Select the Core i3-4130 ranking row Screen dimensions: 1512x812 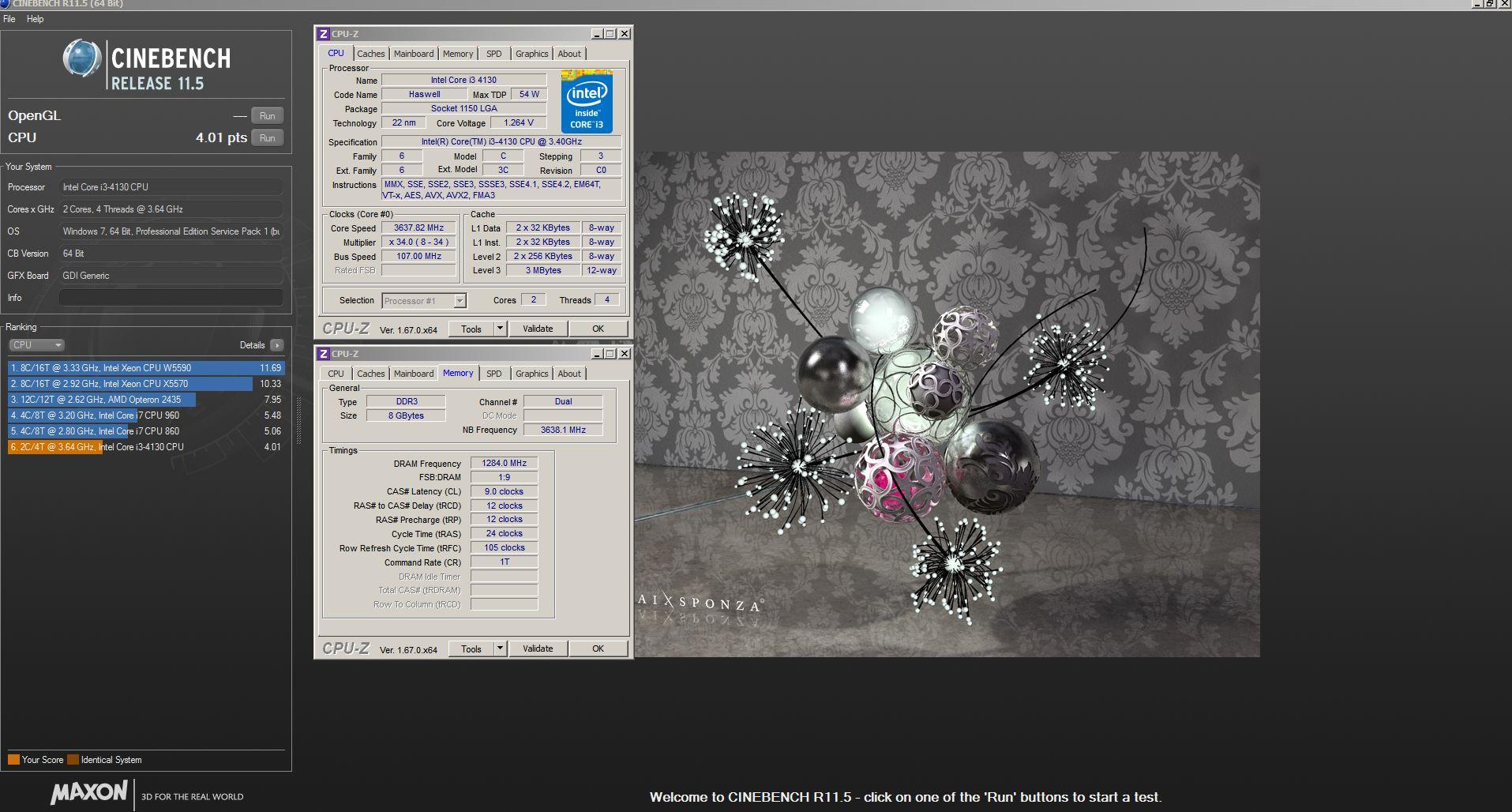point(146,447)
